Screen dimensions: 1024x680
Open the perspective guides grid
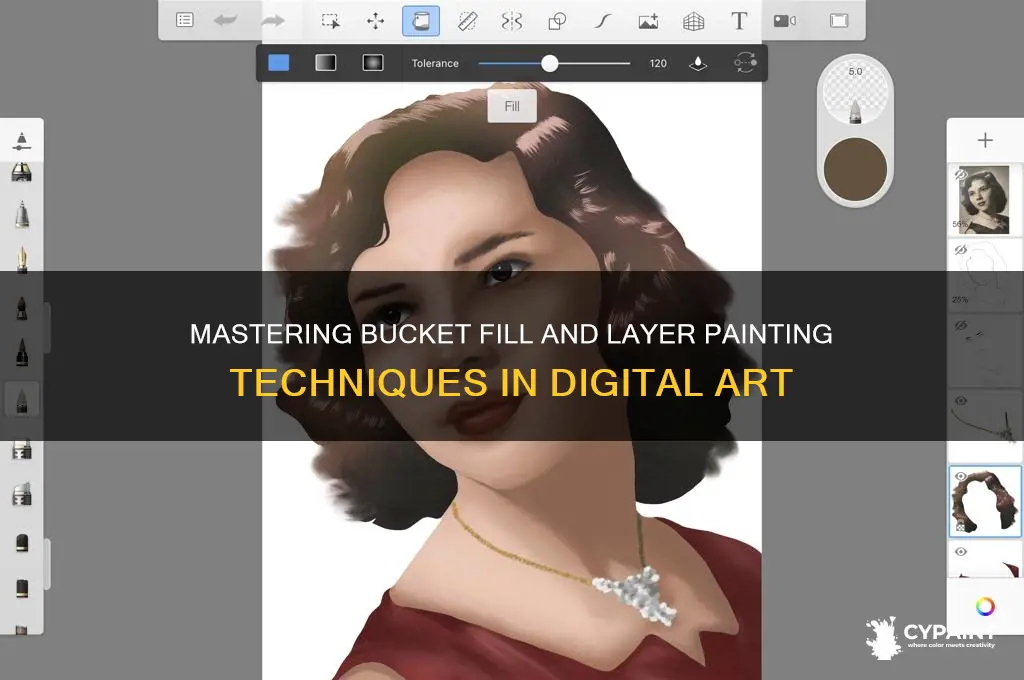(693, 22)
